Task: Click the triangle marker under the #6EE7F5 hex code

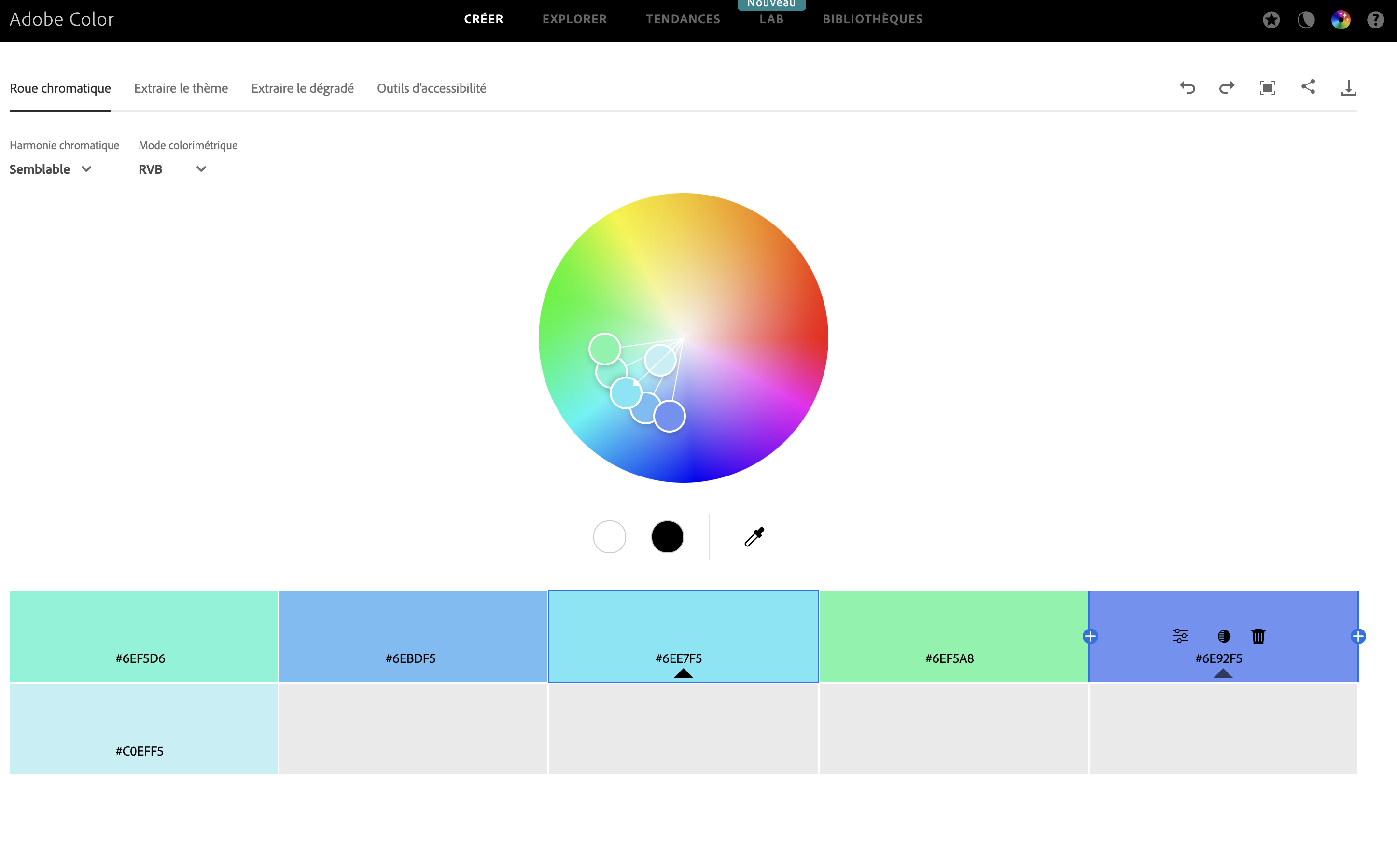Action: click(x=683, y=673)
